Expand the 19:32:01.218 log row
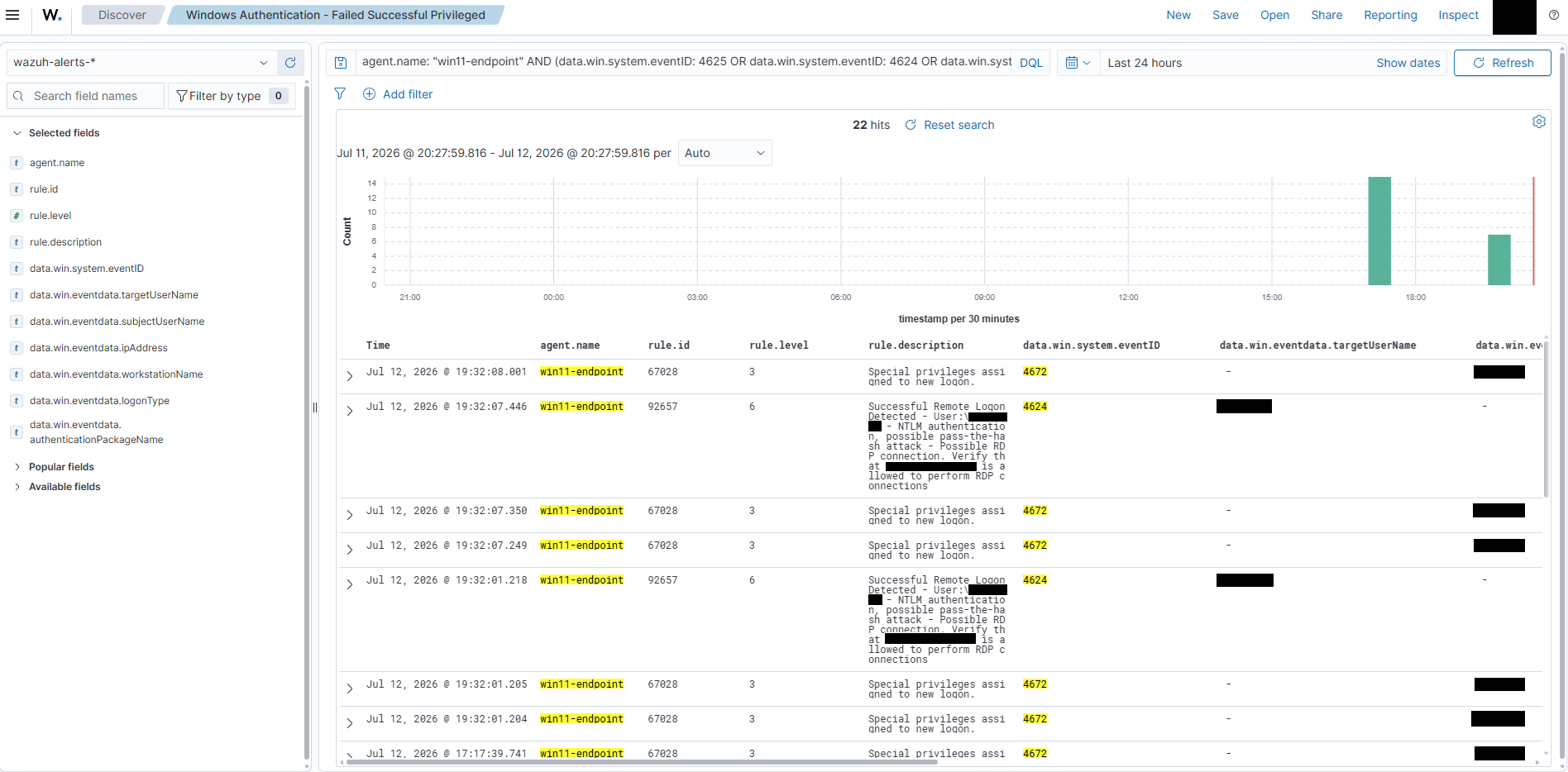 pyautogui.click(x=350, y=584)
